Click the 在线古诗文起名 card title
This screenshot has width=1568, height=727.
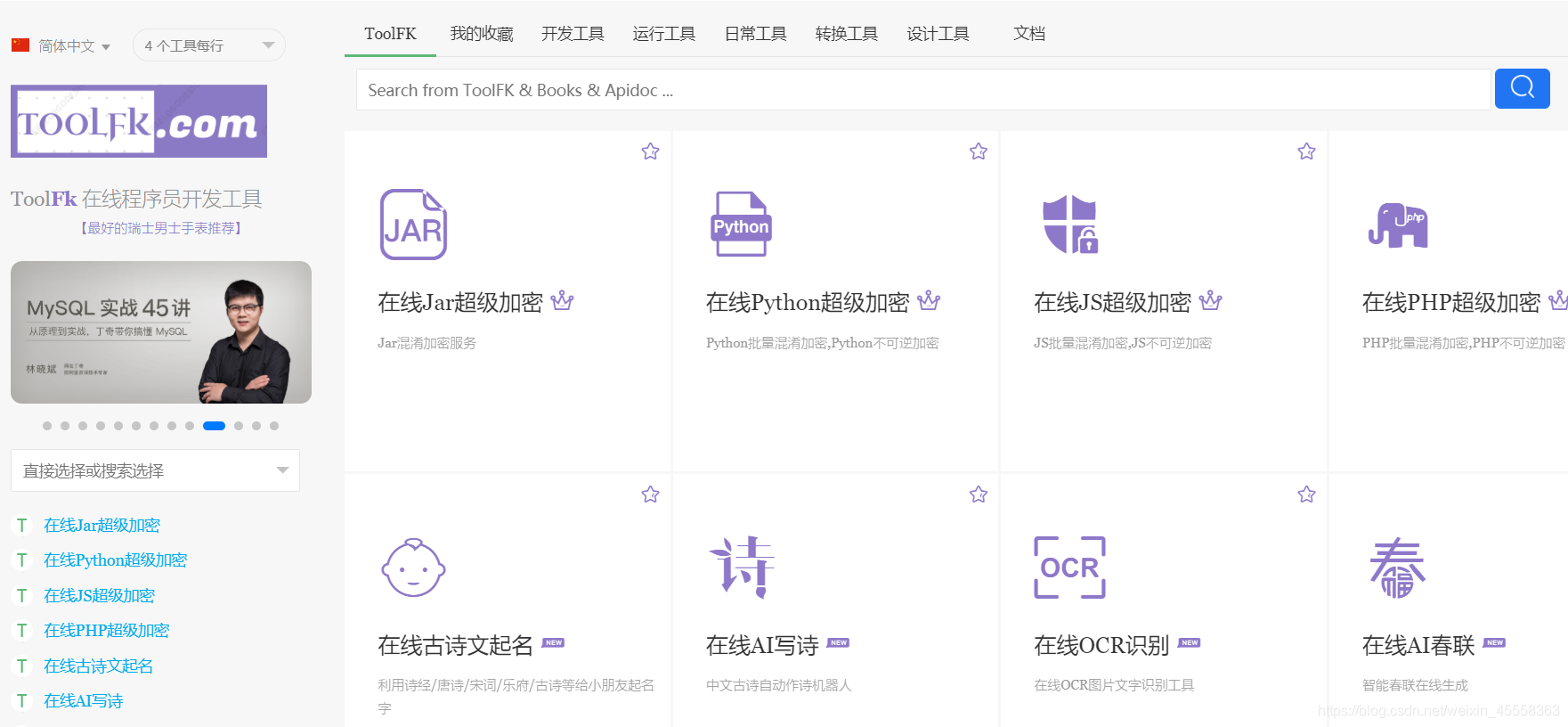point(455,645)
